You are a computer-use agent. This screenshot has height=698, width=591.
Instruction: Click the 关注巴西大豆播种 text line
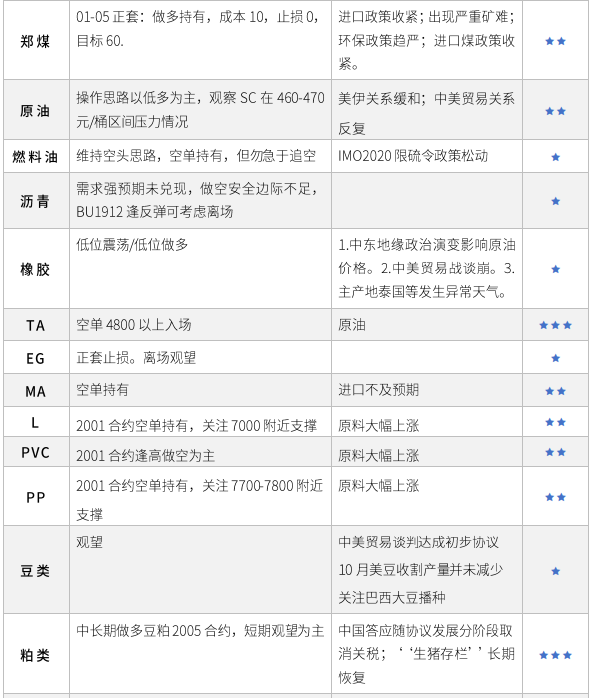(392, 597)
